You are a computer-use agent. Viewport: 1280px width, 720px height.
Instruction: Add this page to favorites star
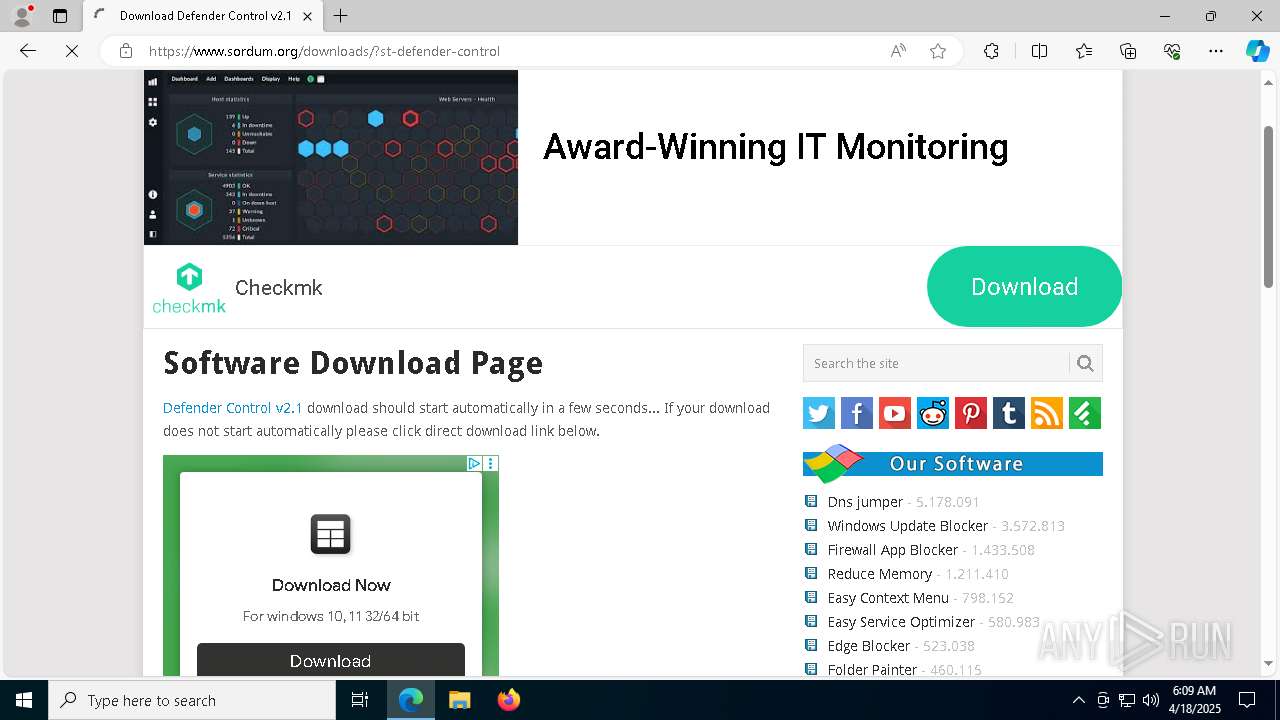(x=938, y=51)
